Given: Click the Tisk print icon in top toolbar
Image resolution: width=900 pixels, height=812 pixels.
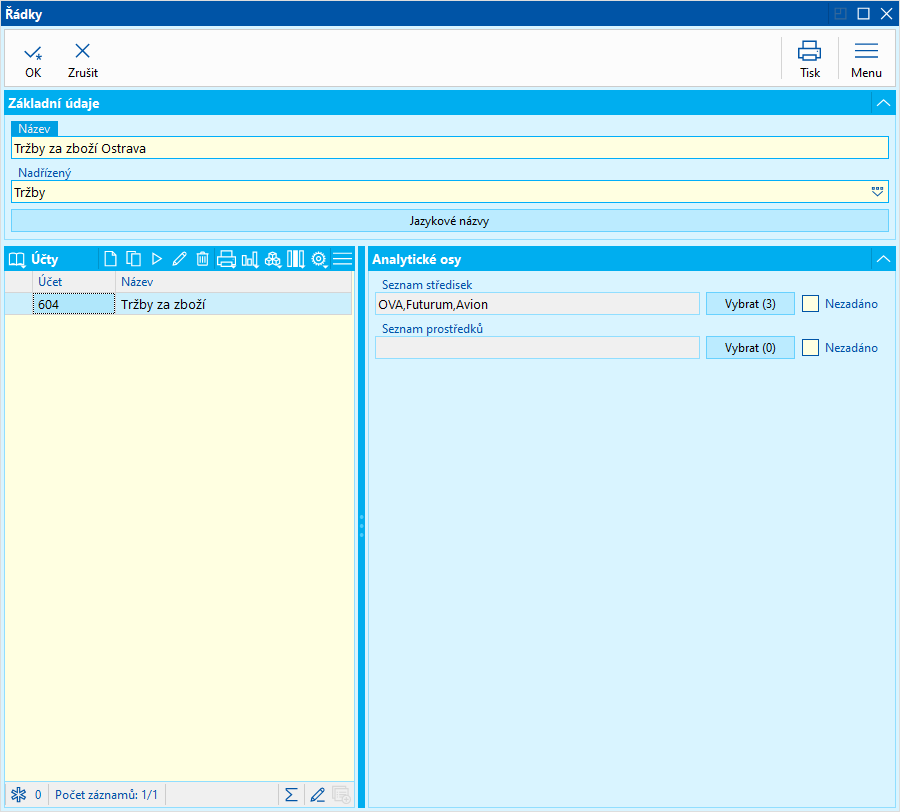Looking at the screenshot, I should (809, 58).
